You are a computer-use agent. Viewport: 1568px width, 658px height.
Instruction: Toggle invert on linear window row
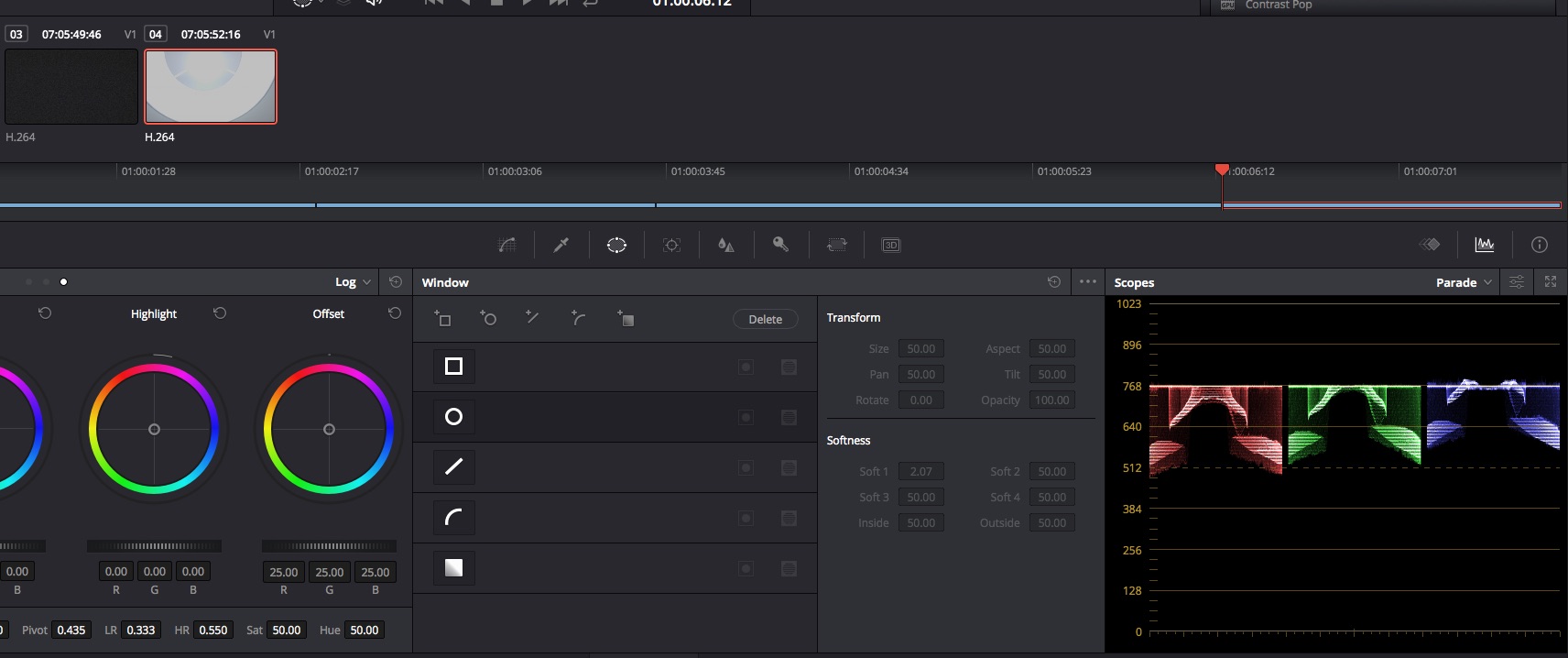pyautogui.click(x=746, y=367)
